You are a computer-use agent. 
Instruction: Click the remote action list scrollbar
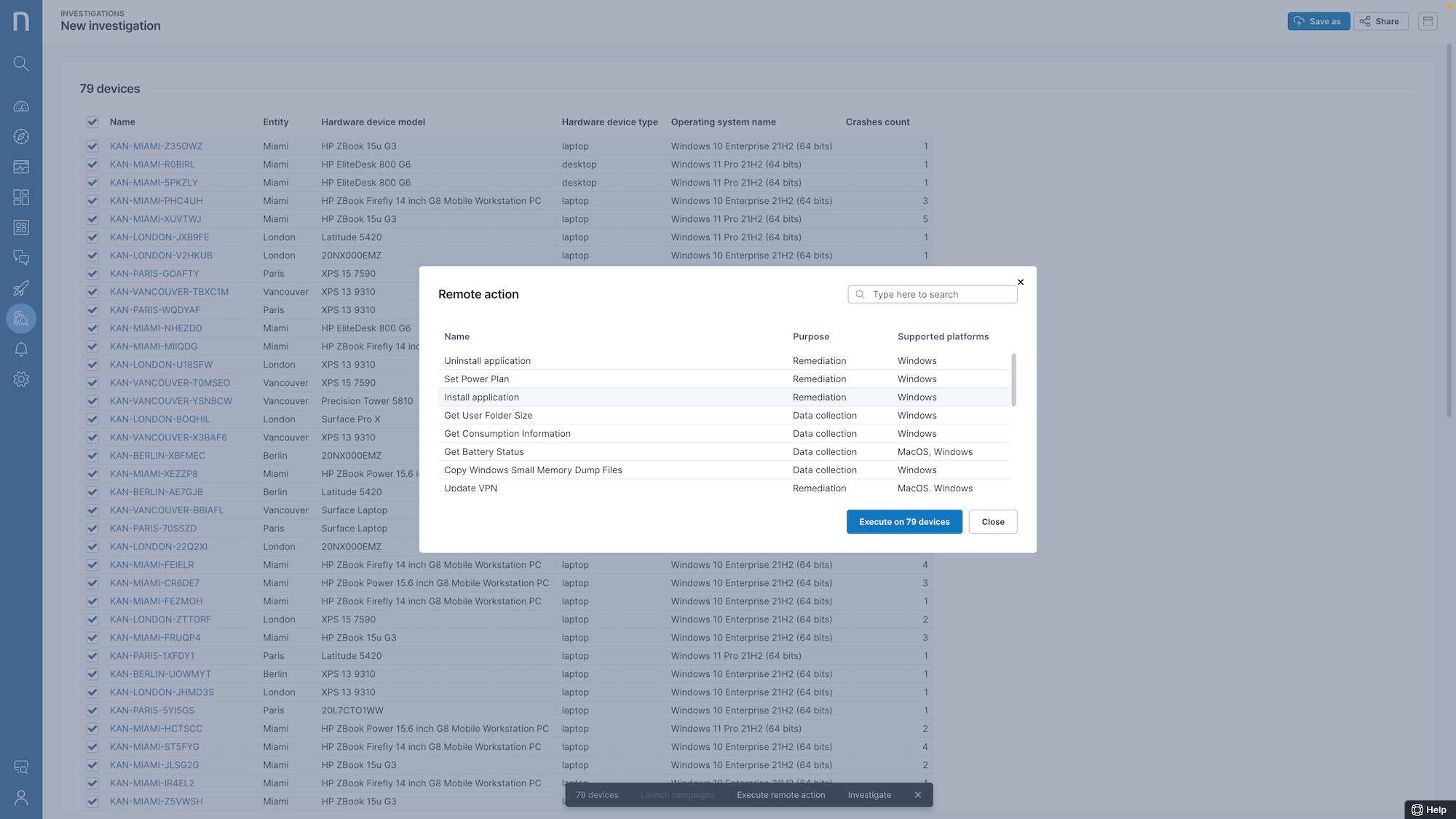pos(1013,380)
